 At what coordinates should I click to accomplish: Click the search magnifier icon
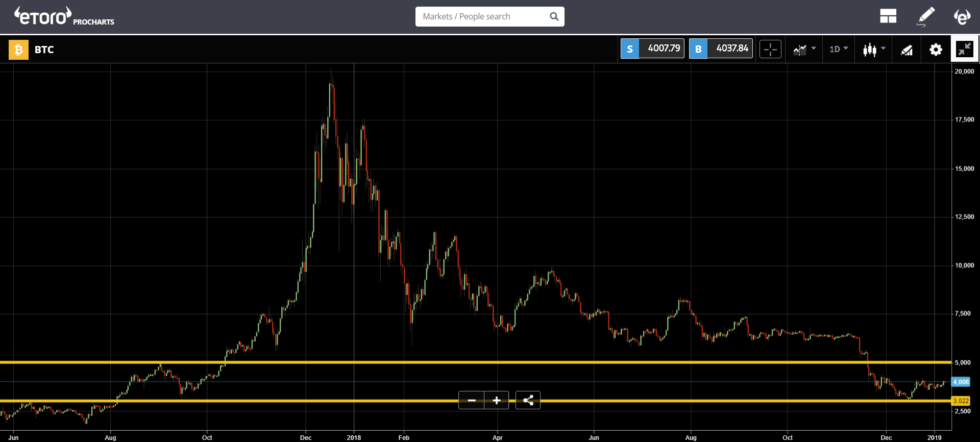[553, 17]
